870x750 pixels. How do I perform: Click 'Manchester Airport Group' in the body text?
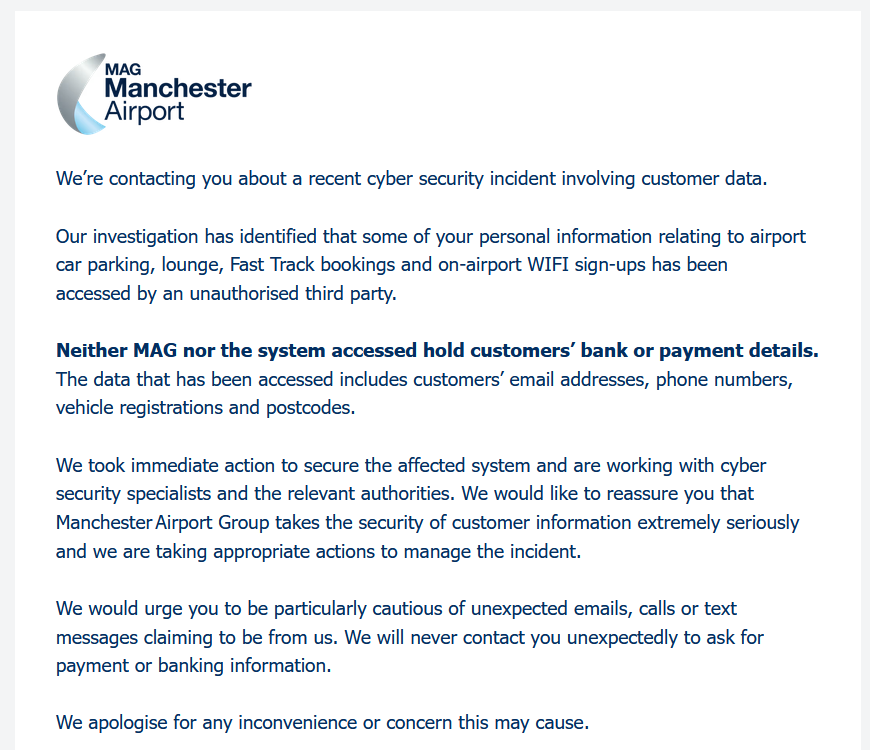(x=163, y=523)
